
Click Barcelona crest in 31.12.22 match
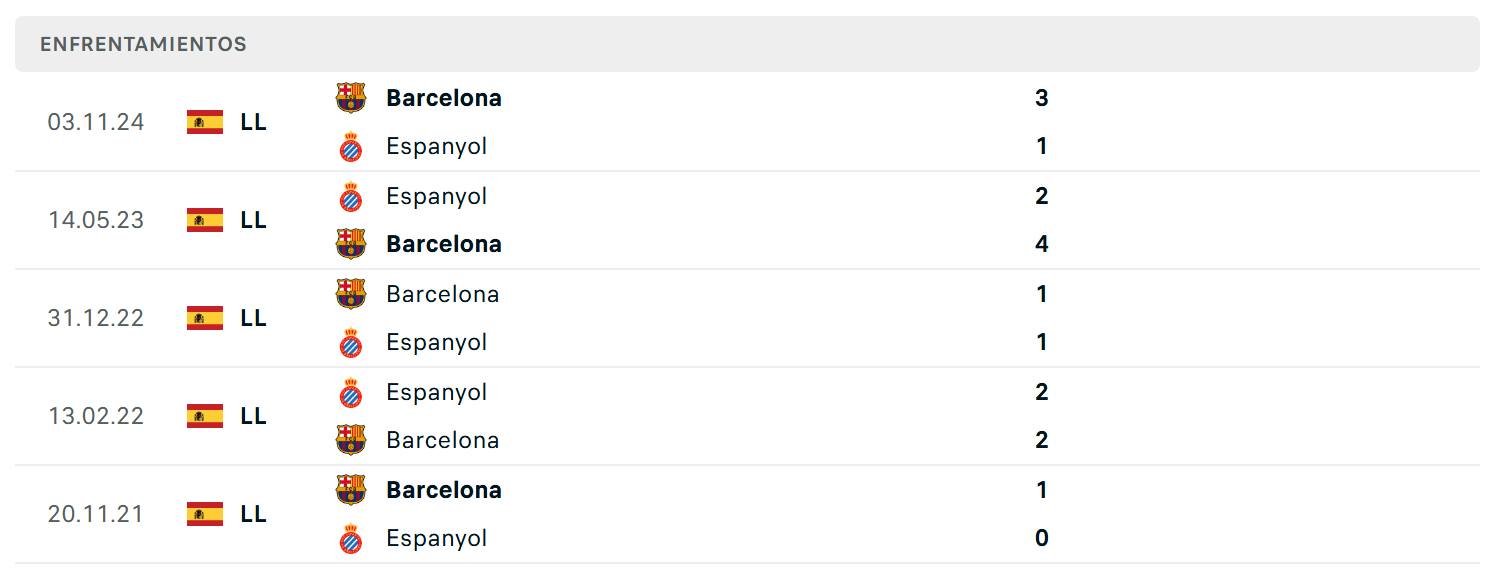pos(351,294)
